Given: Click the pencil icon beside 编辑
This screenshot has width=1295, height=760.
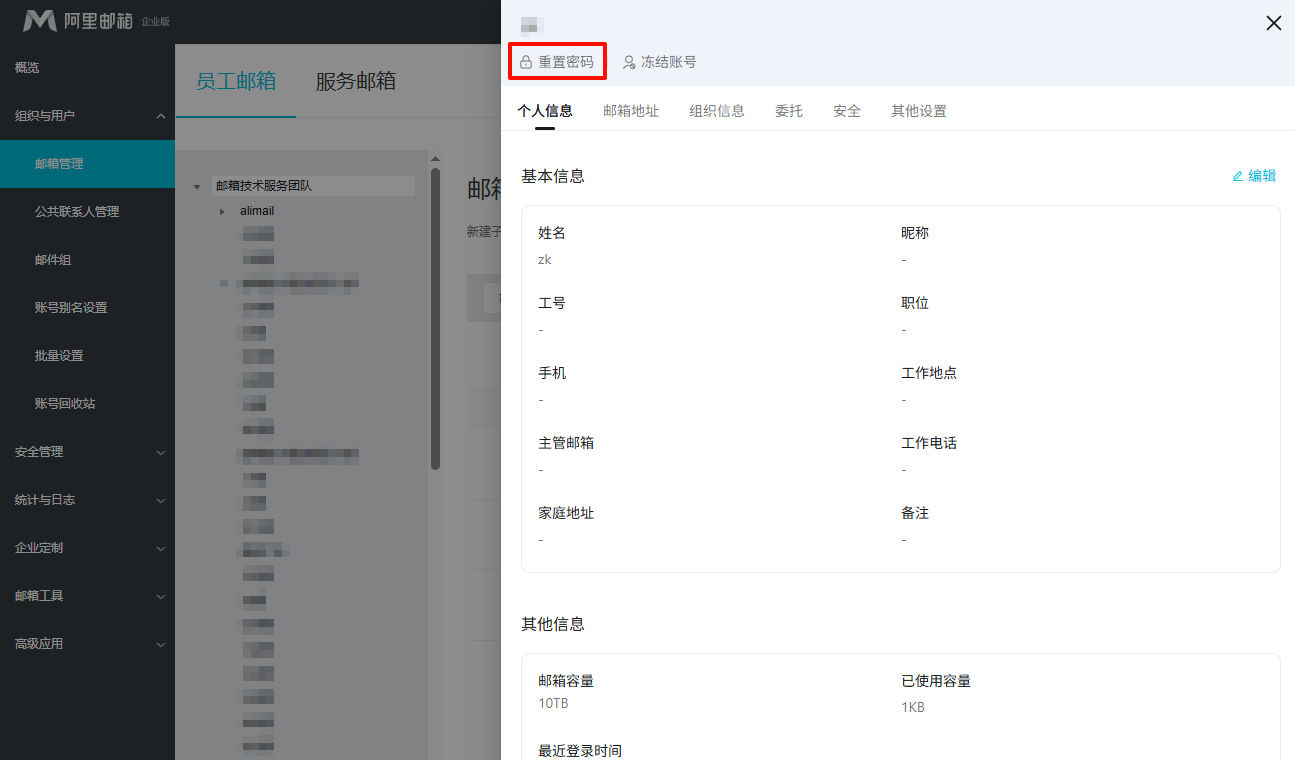Looking at the screenshot, I should 1238,176.
